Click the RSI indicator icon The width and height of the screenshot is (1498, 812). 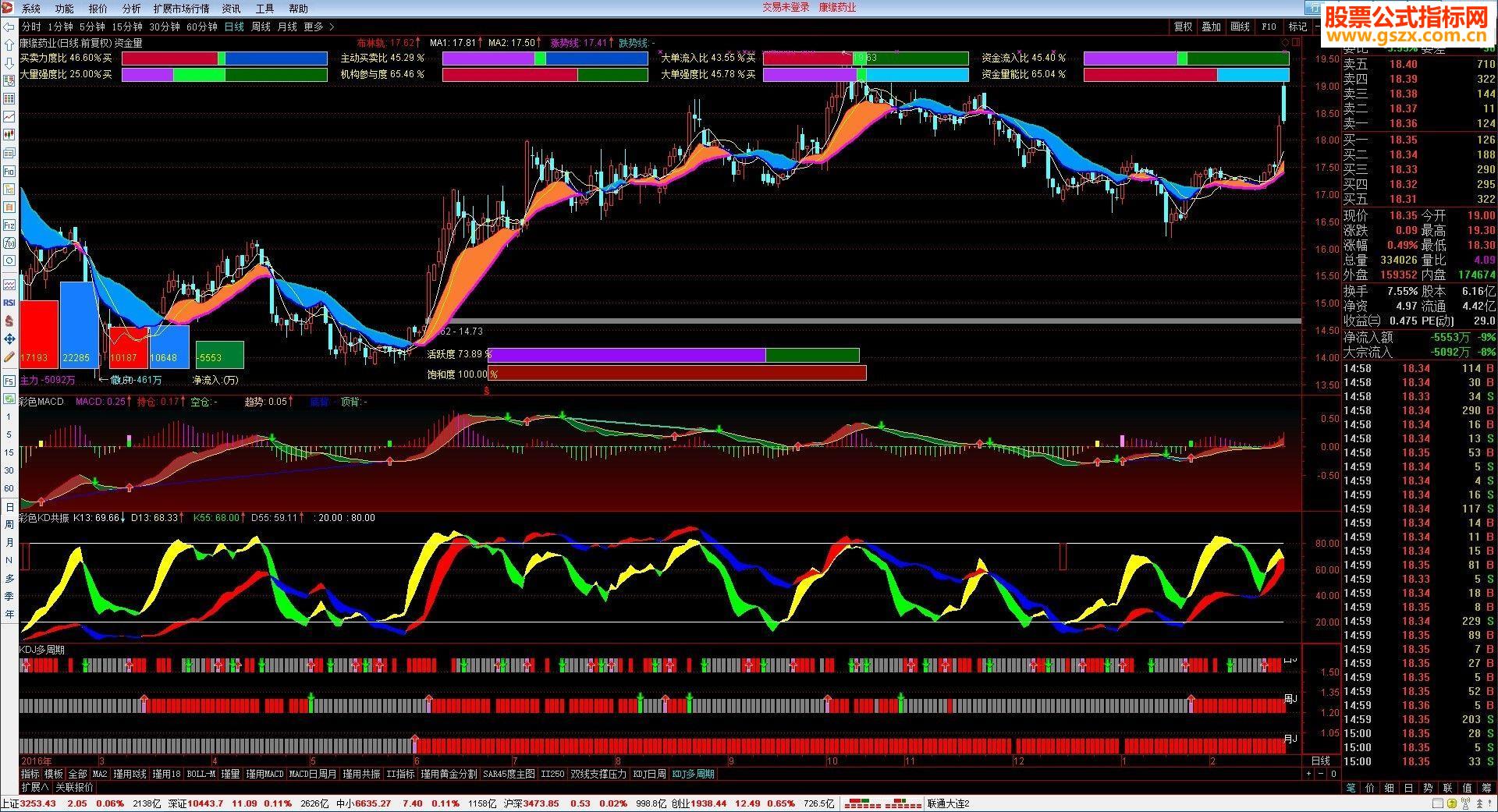click(x=9, y=303)
